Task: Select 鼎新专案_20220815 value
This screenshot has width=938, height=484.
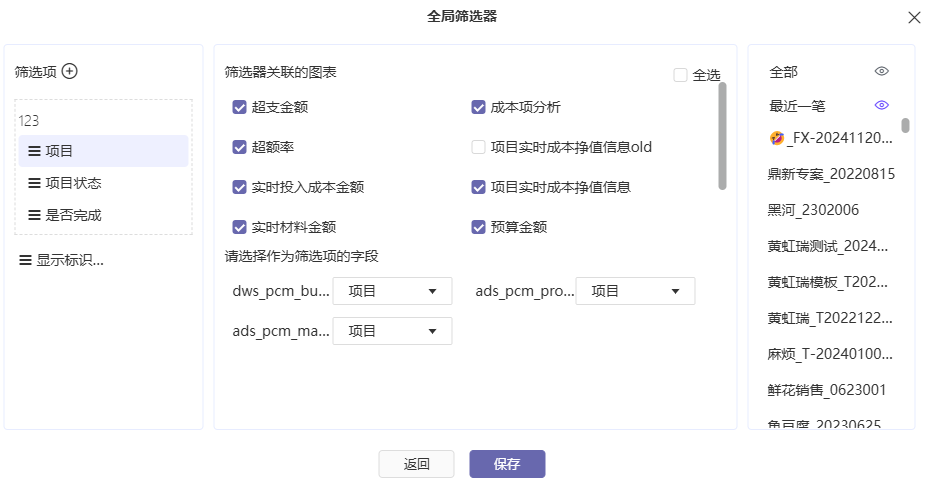Action: tap(831, 174)
